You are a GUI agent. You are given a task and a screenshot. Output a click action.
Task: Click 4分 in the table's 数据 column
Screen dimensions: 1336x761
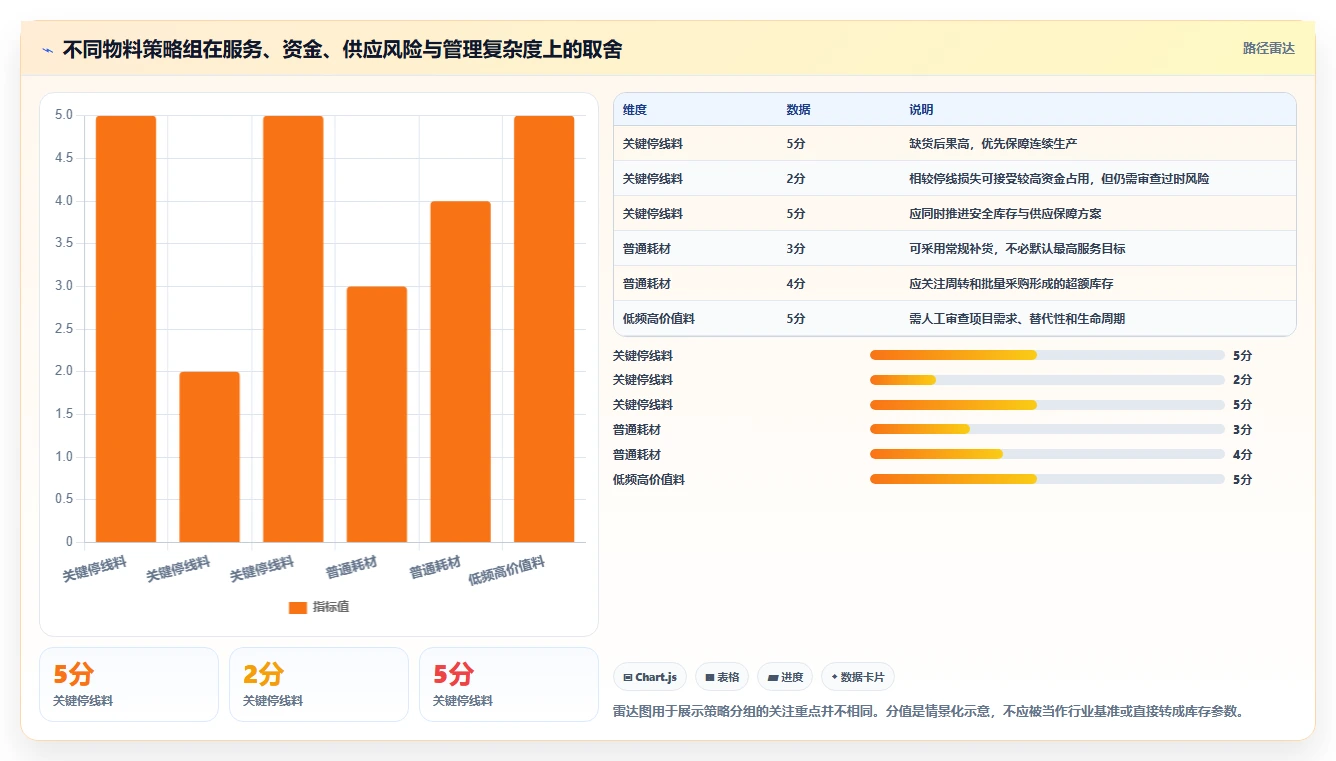[796, 284]
